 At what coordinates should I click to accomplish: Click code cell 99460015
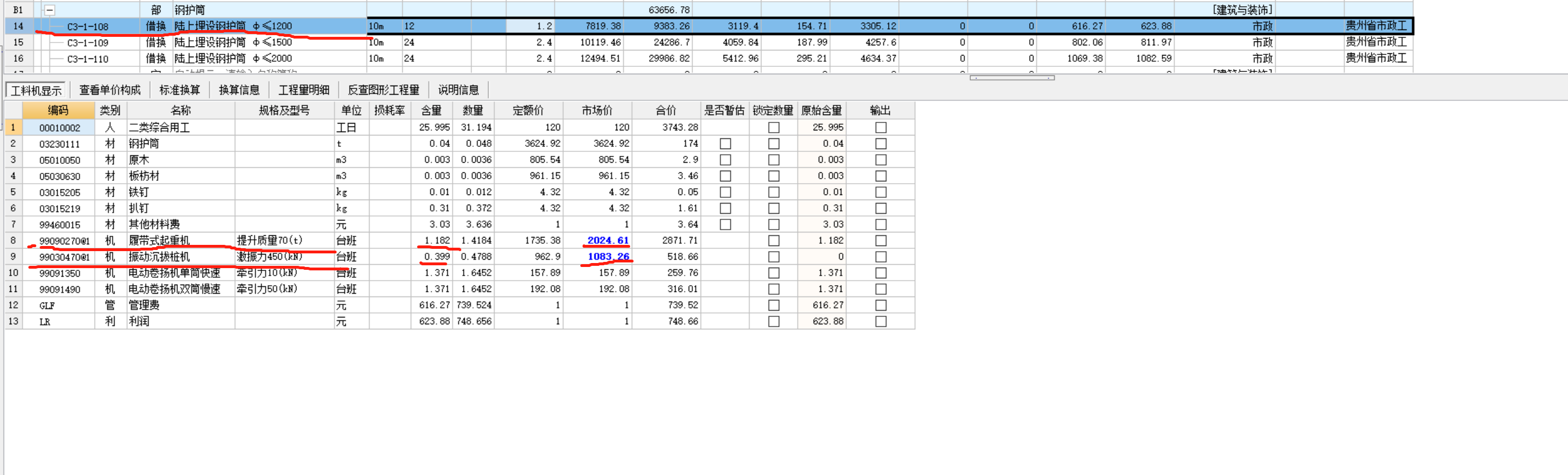pos(60,224)
